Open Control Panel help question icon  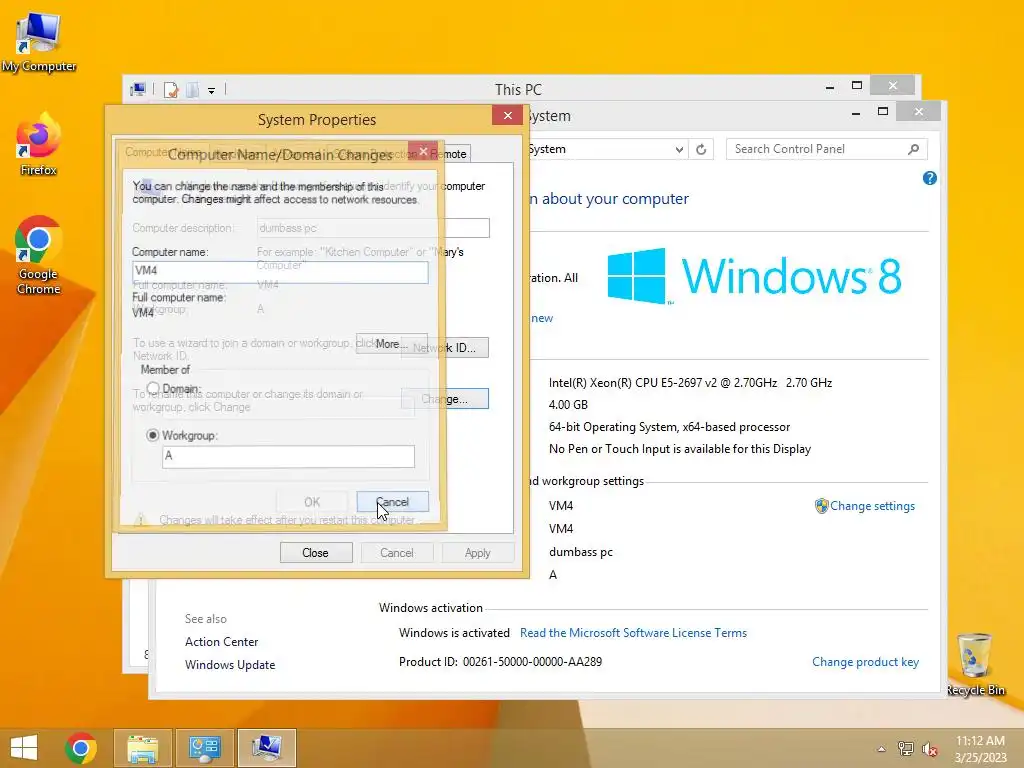[930, 178]
